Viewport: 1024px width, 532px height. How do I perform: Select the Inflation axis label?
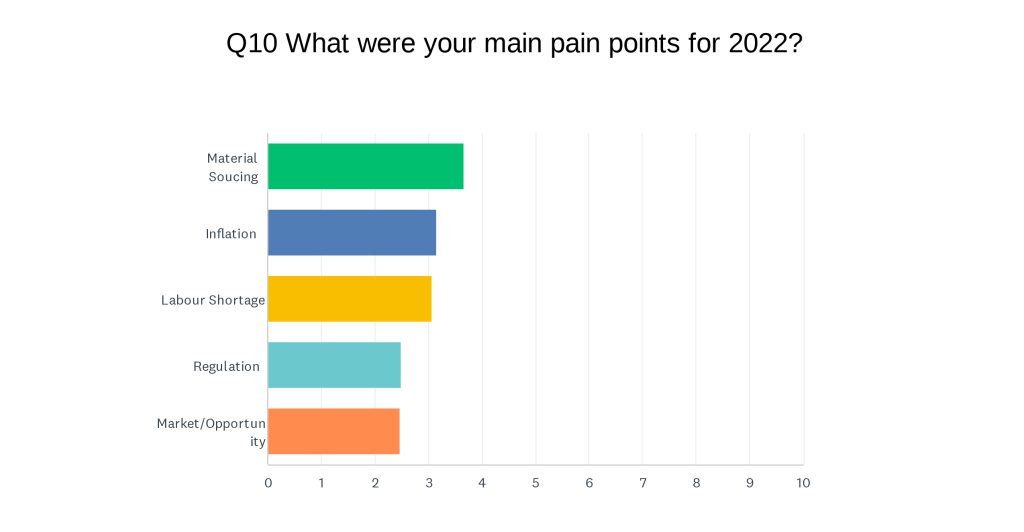pos(231,234)
